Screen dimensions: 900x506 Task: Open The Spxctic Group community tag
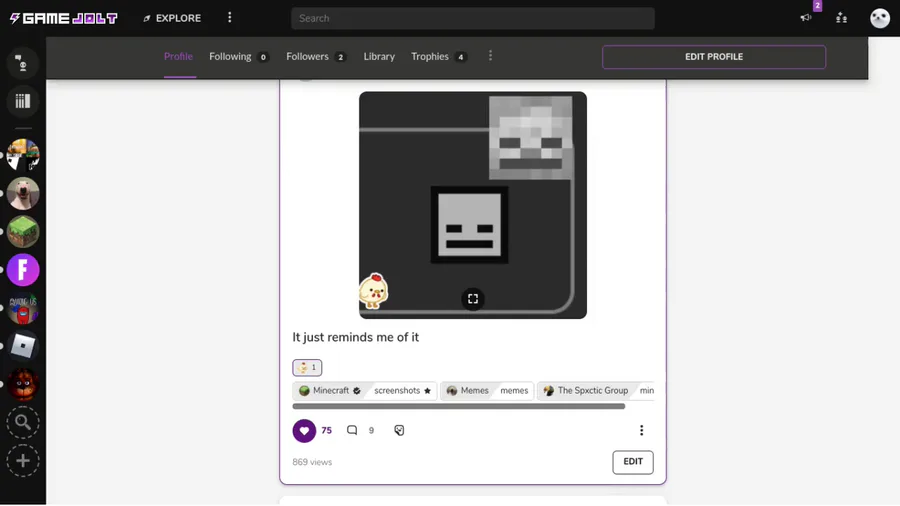tap(586, 391)
